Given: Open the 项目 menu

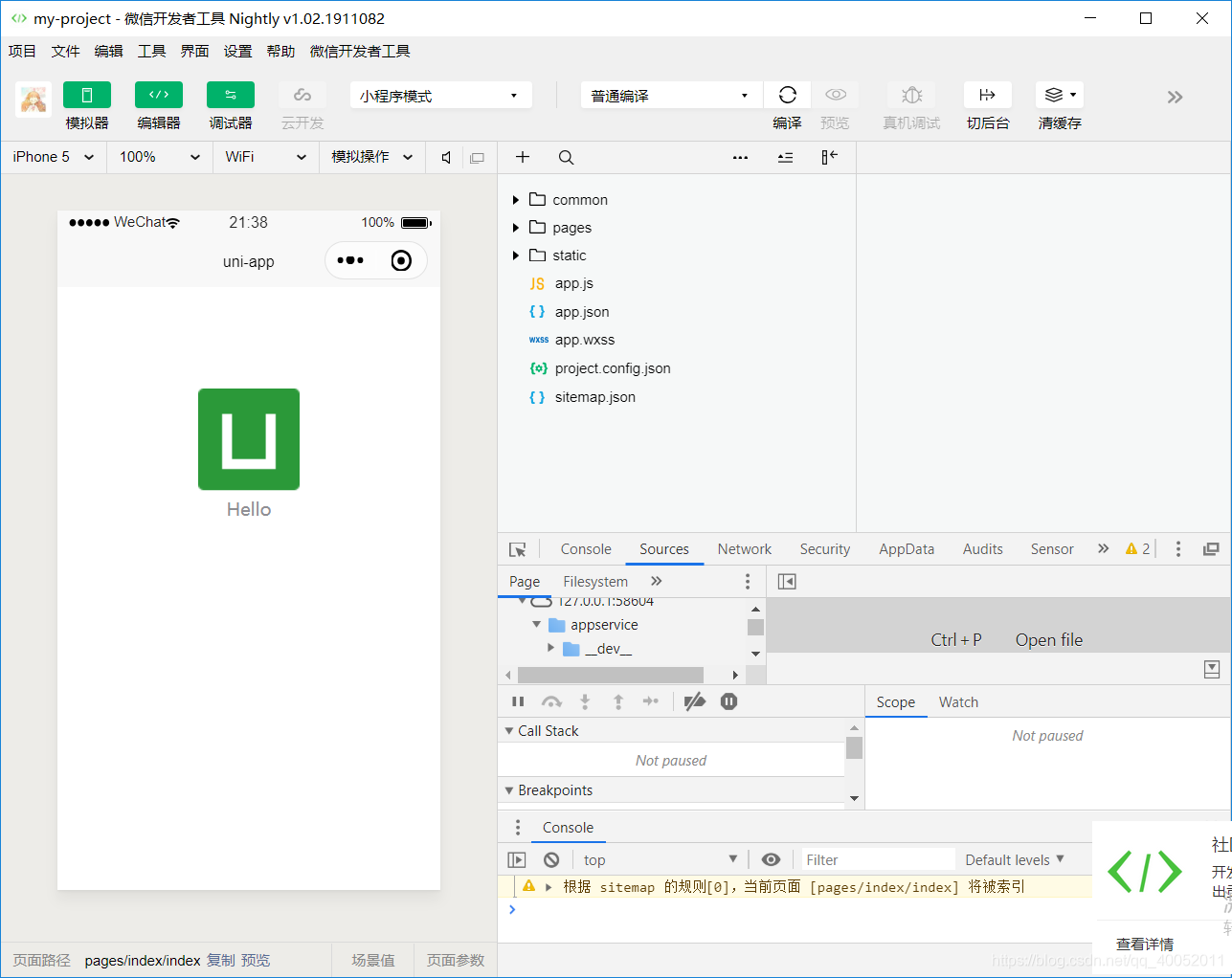Looking at the screenshot, I should coord(22,52).
